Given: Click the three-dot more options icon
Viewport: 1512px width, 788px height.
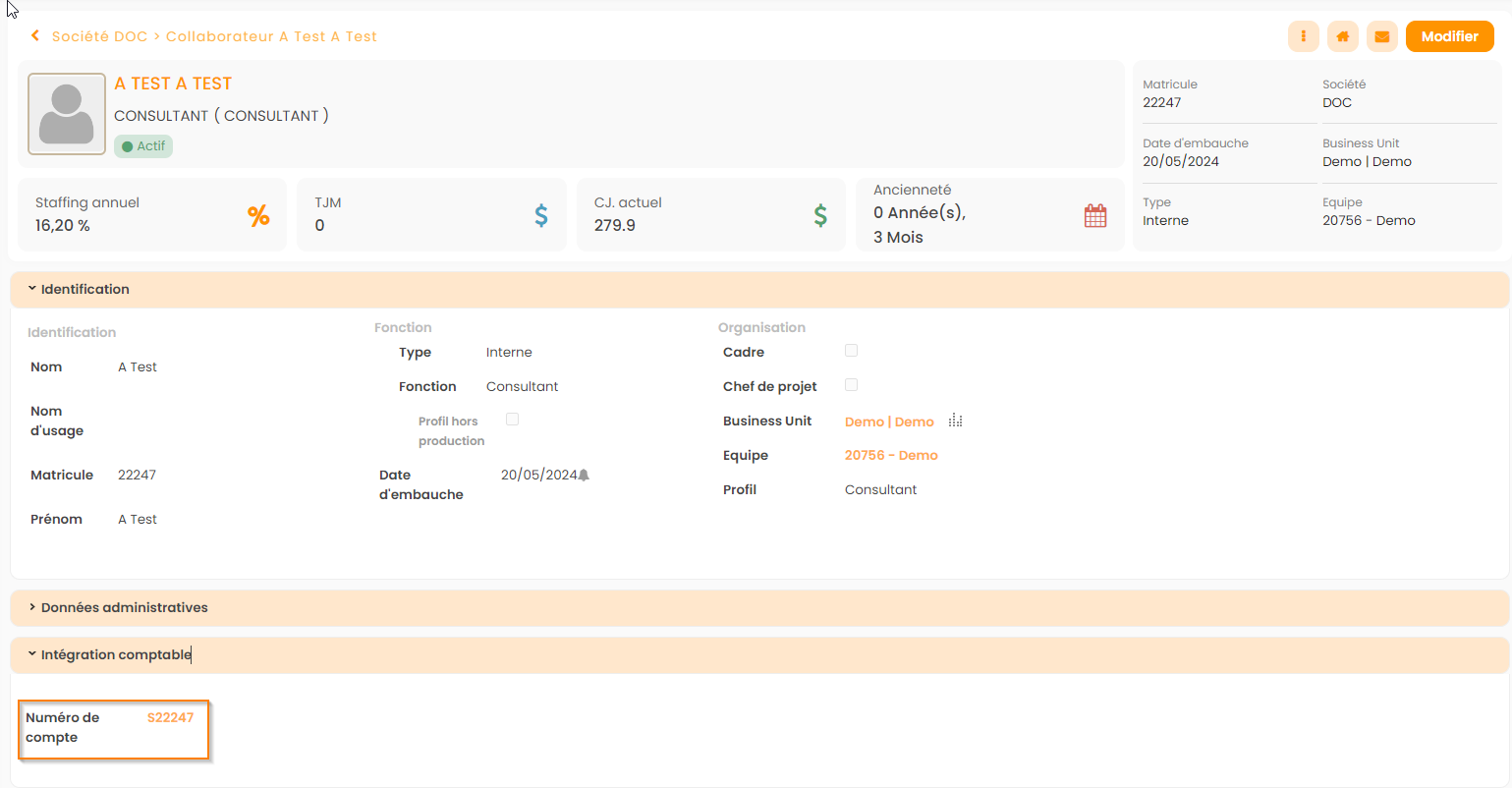Looking at the screenshot, I should pyautogui.click(x=1303, y=36).
